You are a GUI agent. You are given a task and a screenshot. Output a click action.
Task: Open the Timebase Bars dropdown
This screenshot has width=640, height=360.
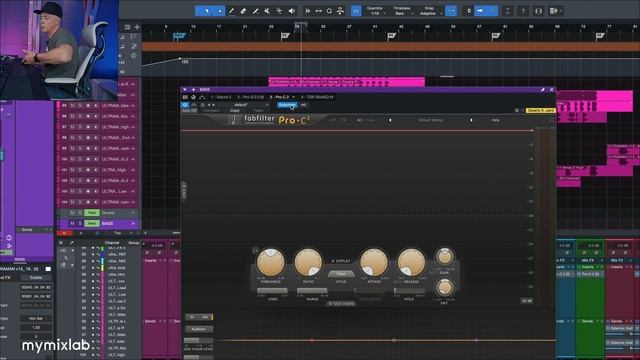coord(402,11)
